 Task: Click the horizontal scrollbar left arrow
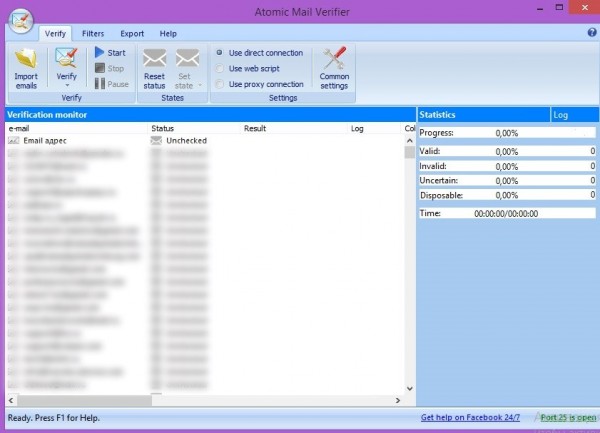(11, 400)
